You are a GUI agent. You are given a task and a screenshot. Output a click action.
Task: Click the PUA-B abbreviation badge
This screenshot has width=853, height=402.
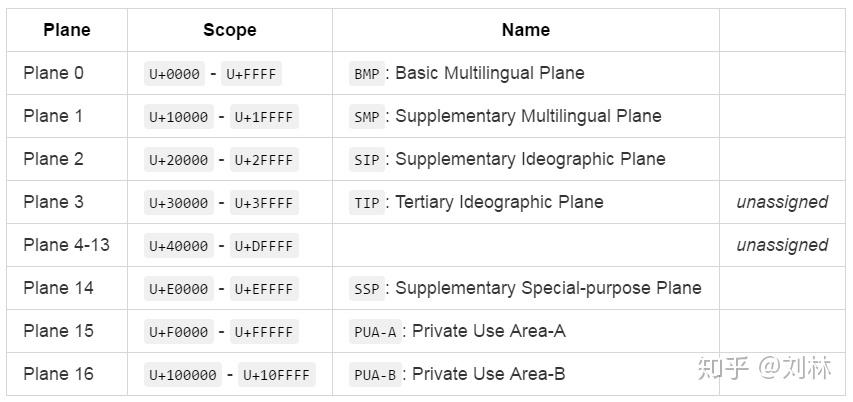(375, 375)
